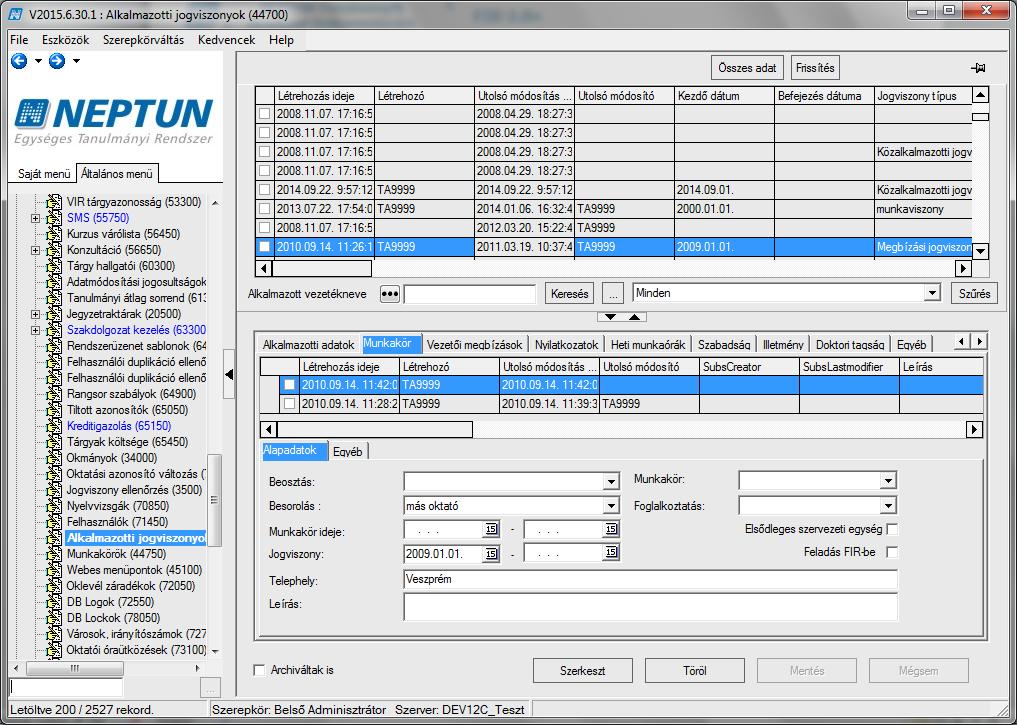Screen dimensions: 1017x725
Task: Click the pin icon beside Frissítés
Action: tap(978, 68)
